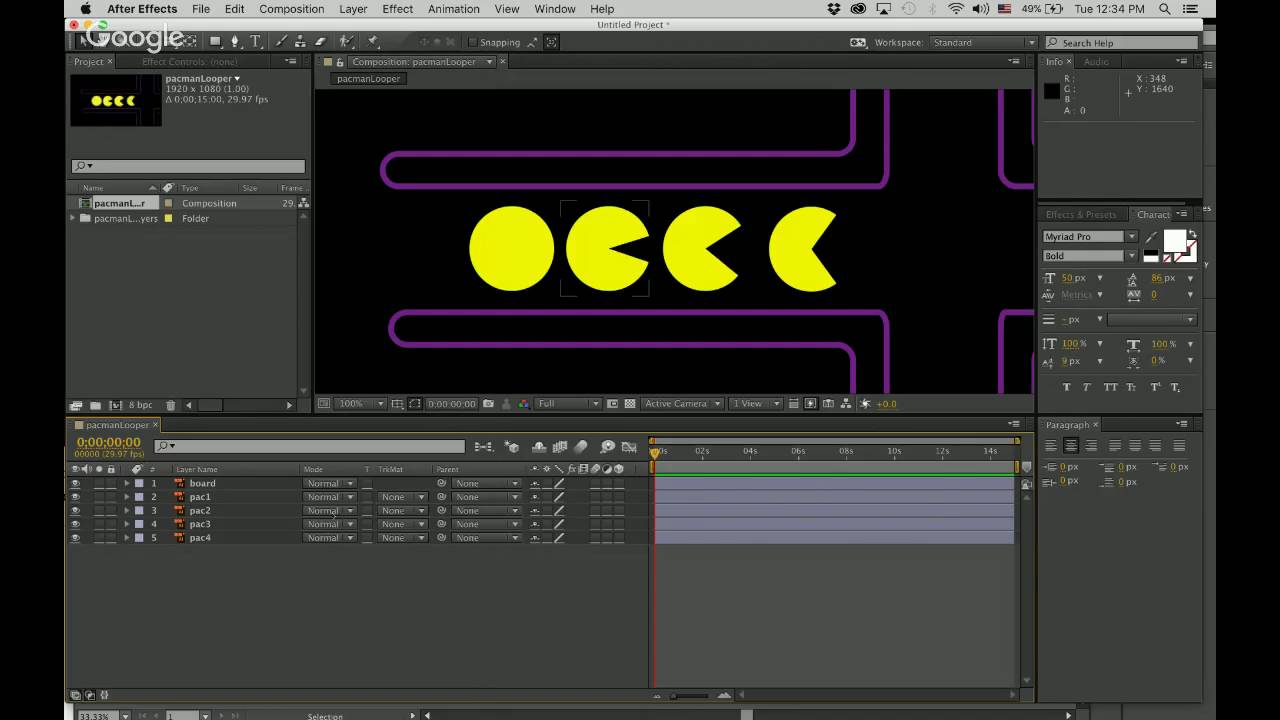
Task: Expand the pac1 layer twirl arrow
Action: point(127,497)
